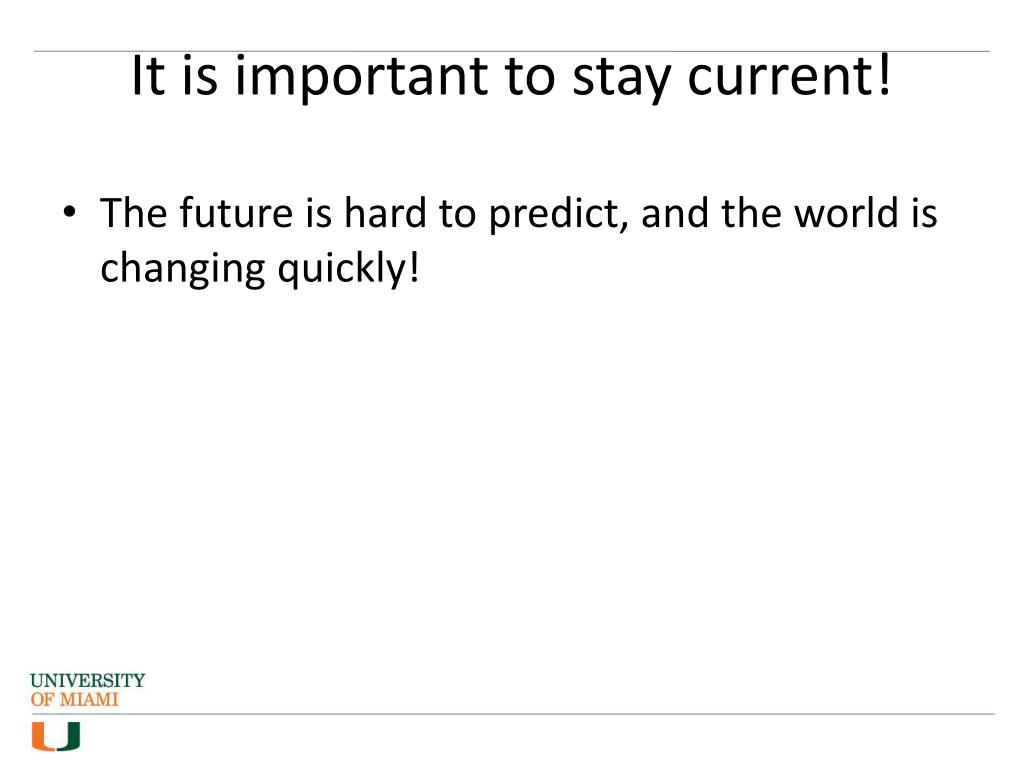Click the word 'It' starting the title
Image resolution: width=1024 pixels, height=768 pixels.
click(148, 76)
